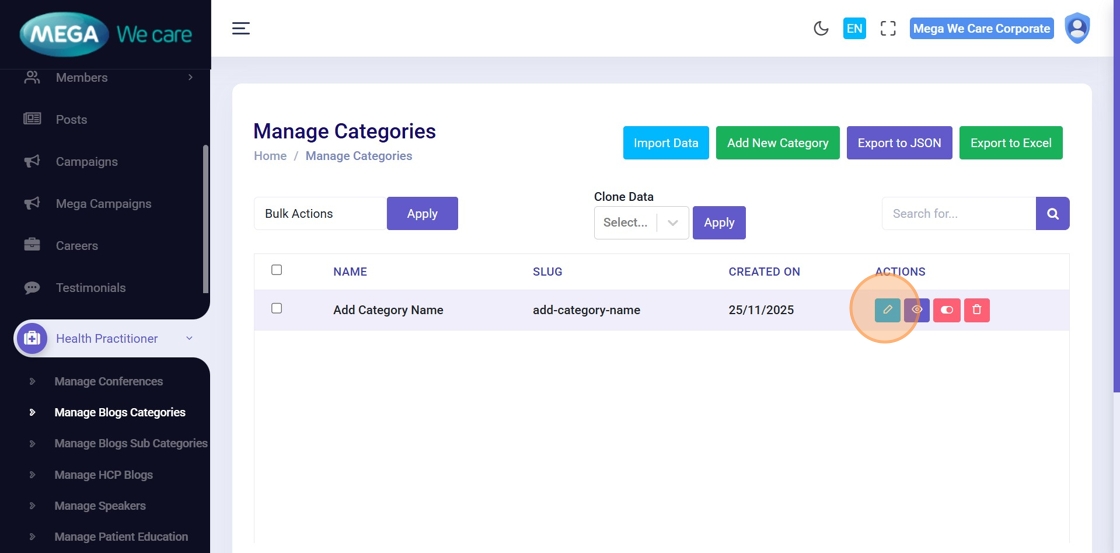Enter fullscreen using the expand icon

(x=888, y=29)
